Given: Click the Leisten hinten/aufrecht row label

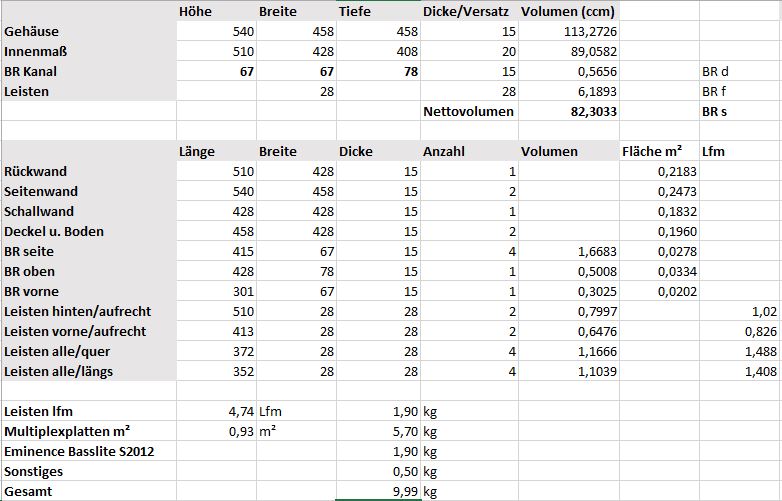Looking at the screenshot, I should click(x=89, y=311).
